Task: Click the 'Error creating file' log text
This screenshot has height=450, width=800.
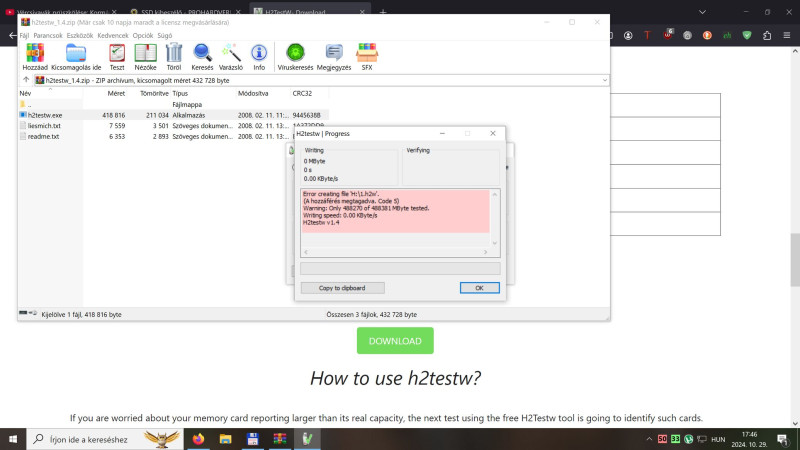Action: pos(341,194)
